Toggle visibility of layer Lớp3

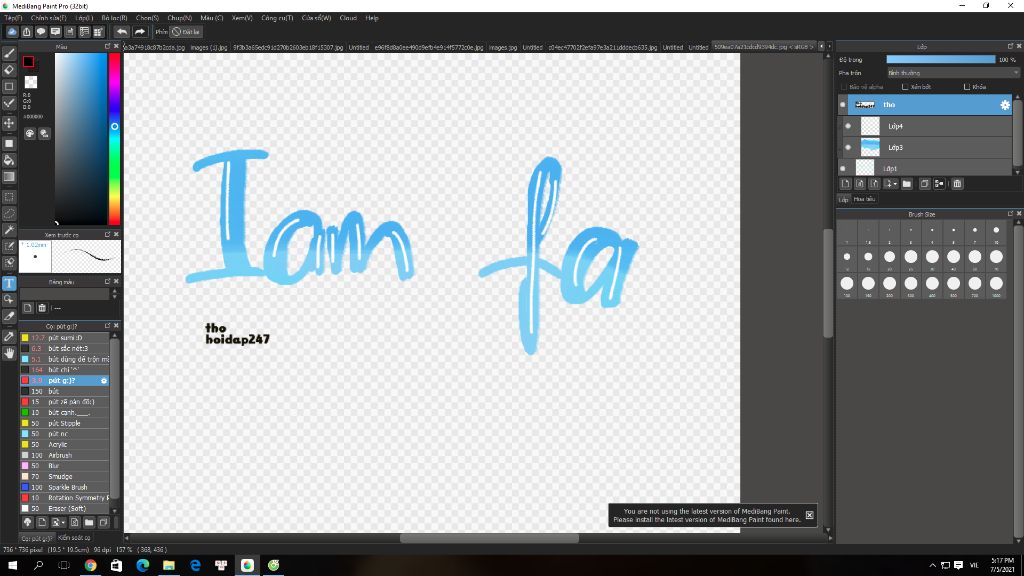pyautogui.click(x=848, y=148)
